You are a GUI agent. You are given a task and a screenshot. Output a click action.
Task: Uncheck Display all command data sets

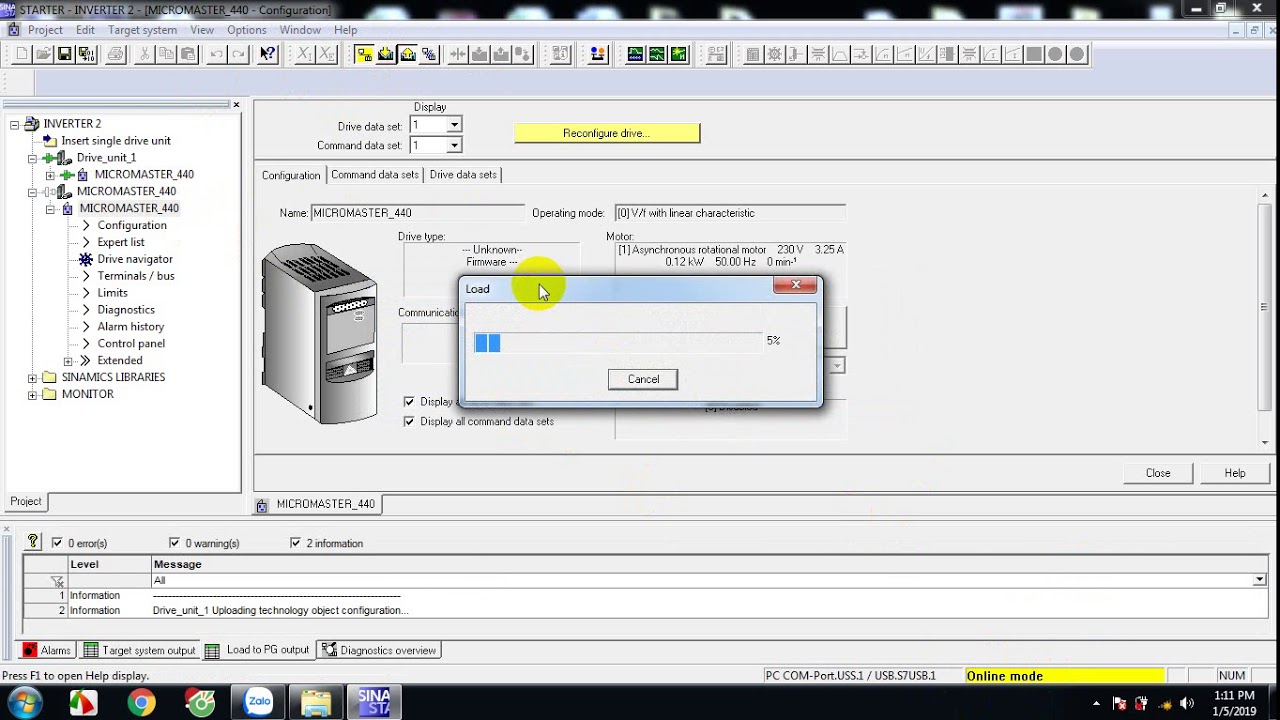[409, 421]
